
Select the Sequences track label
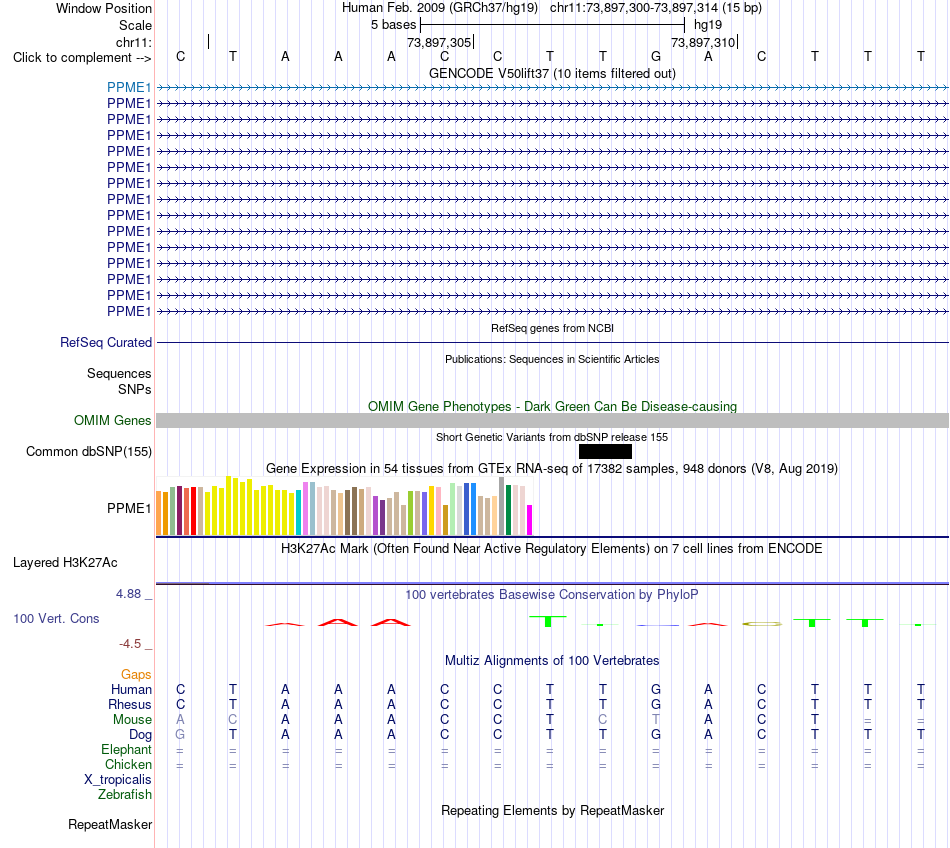pos(119,373)
